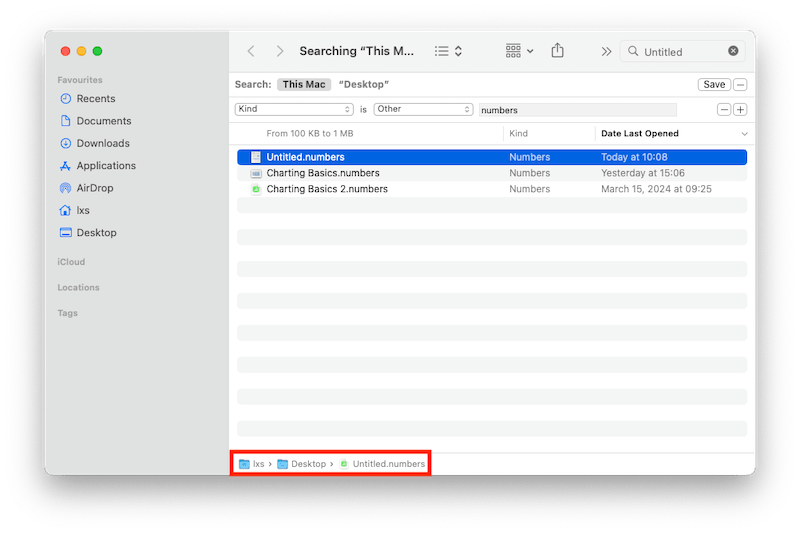Viewport: 800px width, 534px height.
Task: Remove search criteria using minus beside Save
Action: pyautogui.click(x=740, y=84)
